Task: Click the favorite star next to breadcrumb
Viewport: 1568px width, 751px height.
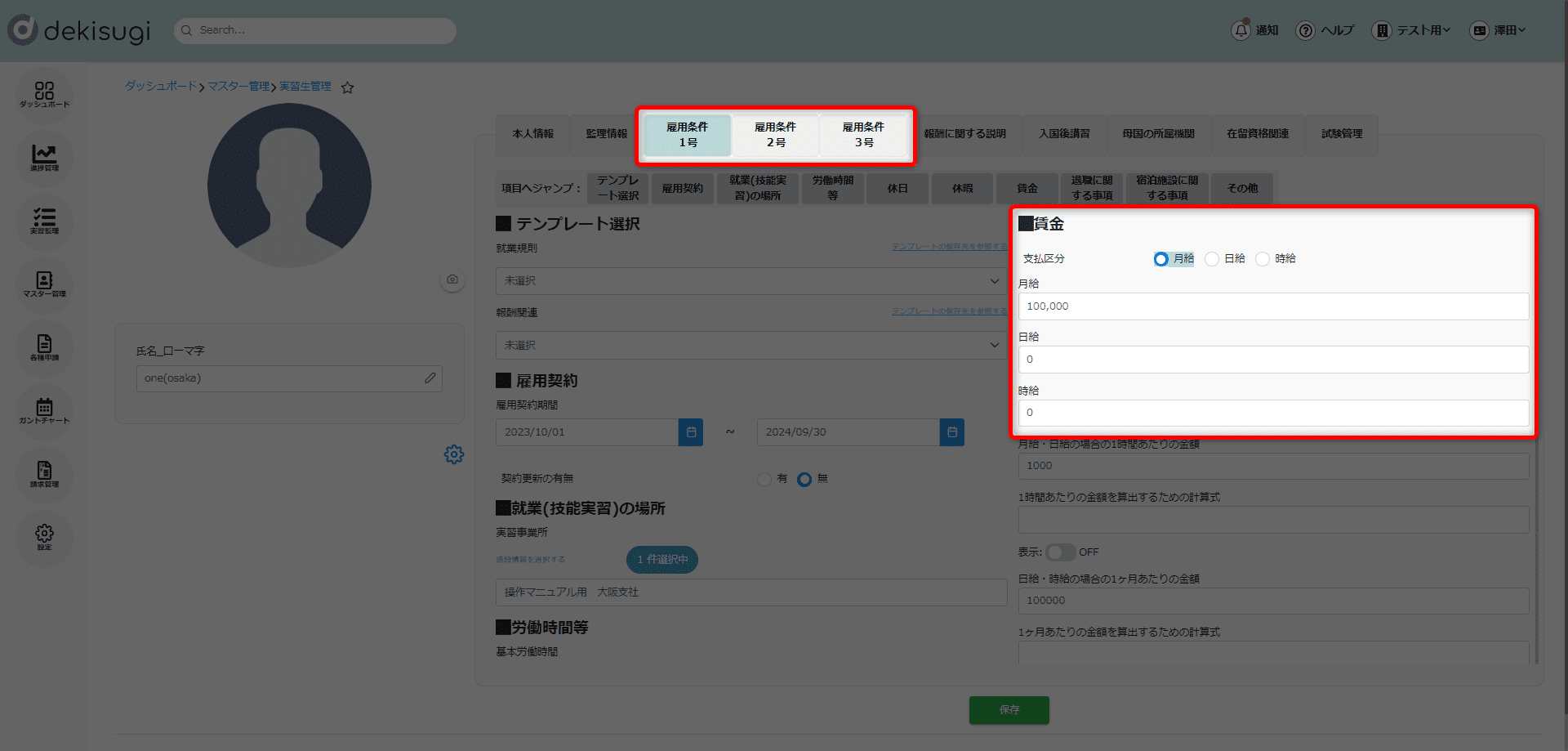Action: tap(348, 87)
